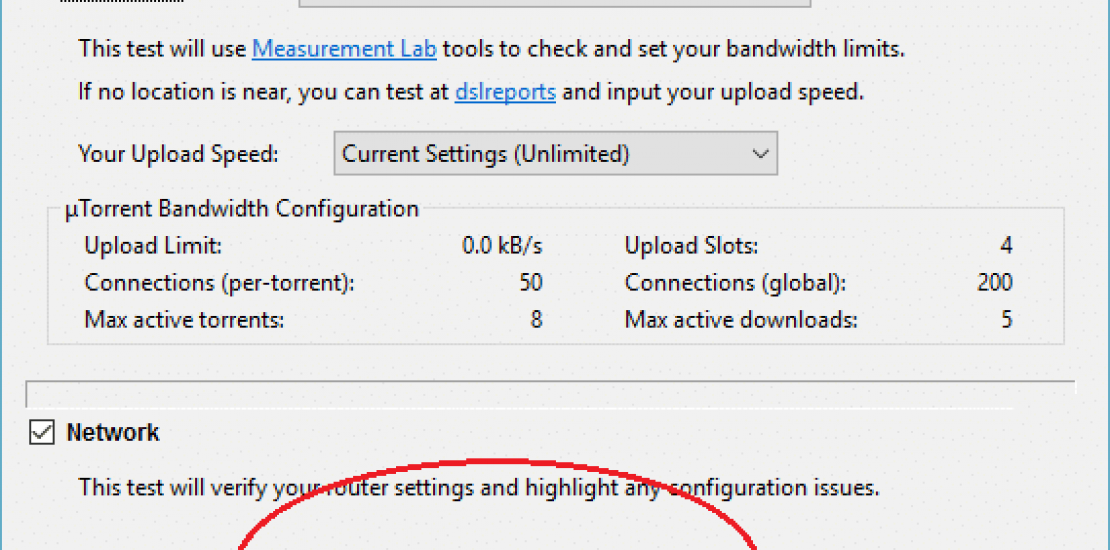Click the empty progress bar above Network

550,393
